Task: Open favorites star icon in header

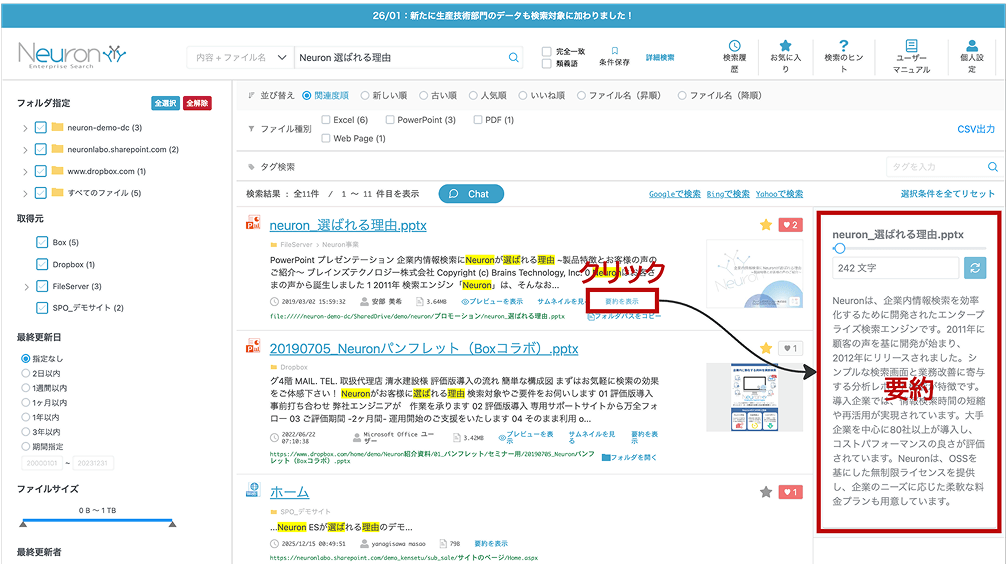Action: tap(785, 46)
